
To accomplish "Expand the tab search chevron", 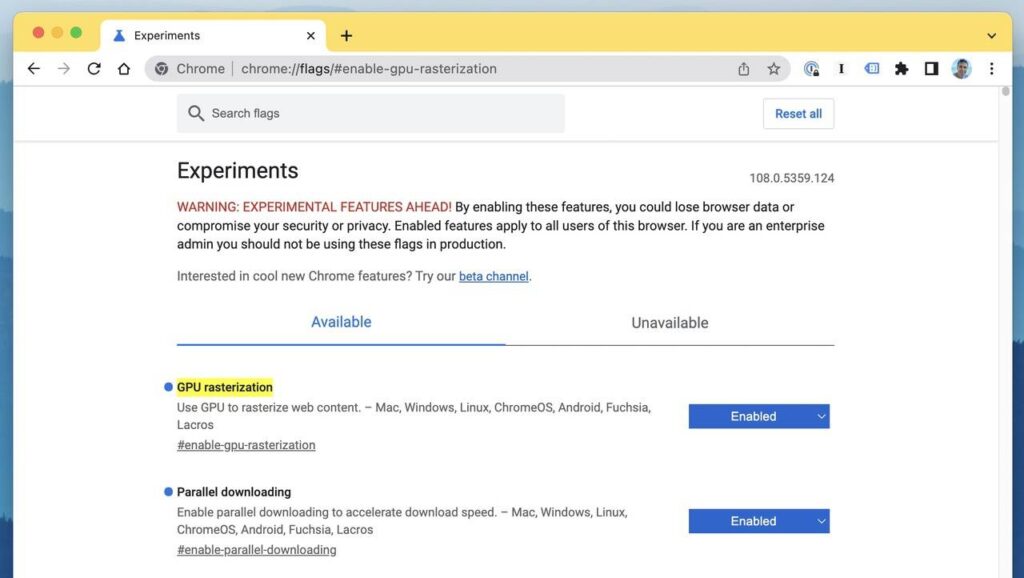I will (991, 36).
